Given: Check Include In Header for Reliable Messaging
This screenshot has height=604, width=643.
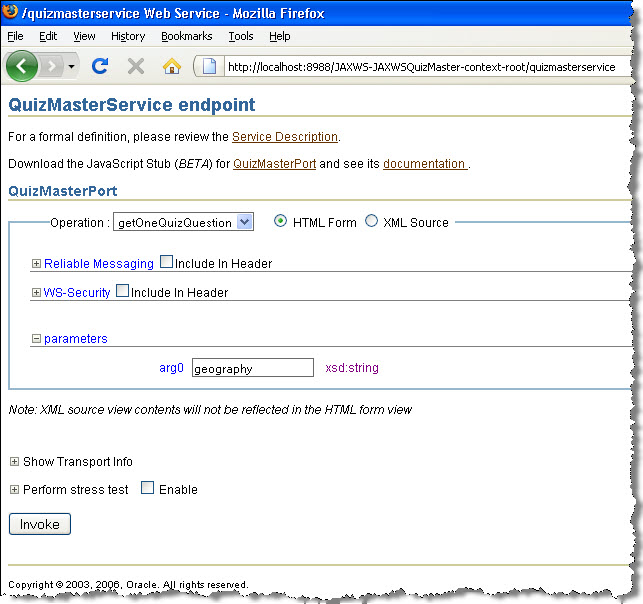Looking at the screenshot, I should point(166,263).
